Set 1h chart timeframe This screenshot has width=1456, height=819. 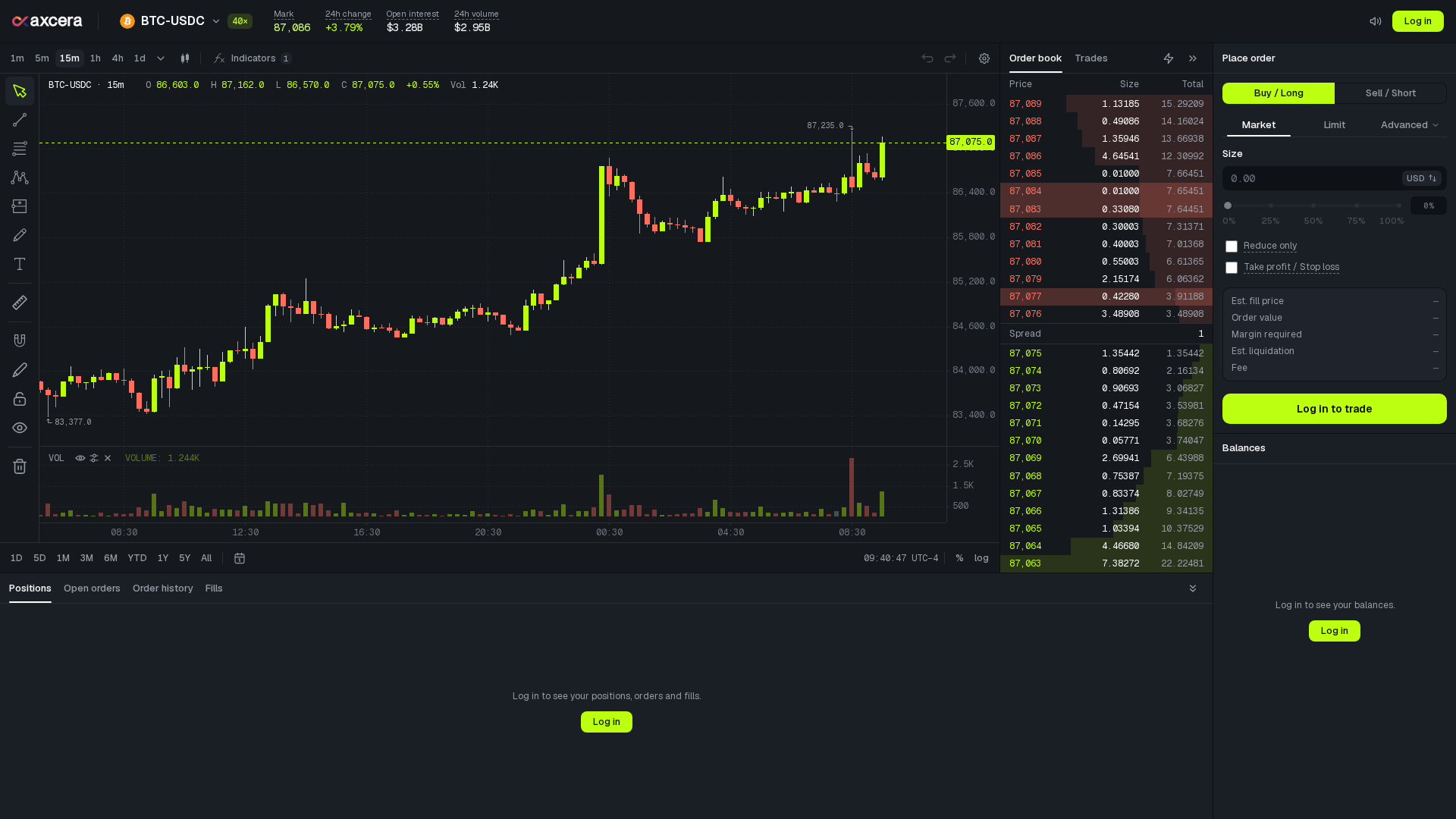96,58
